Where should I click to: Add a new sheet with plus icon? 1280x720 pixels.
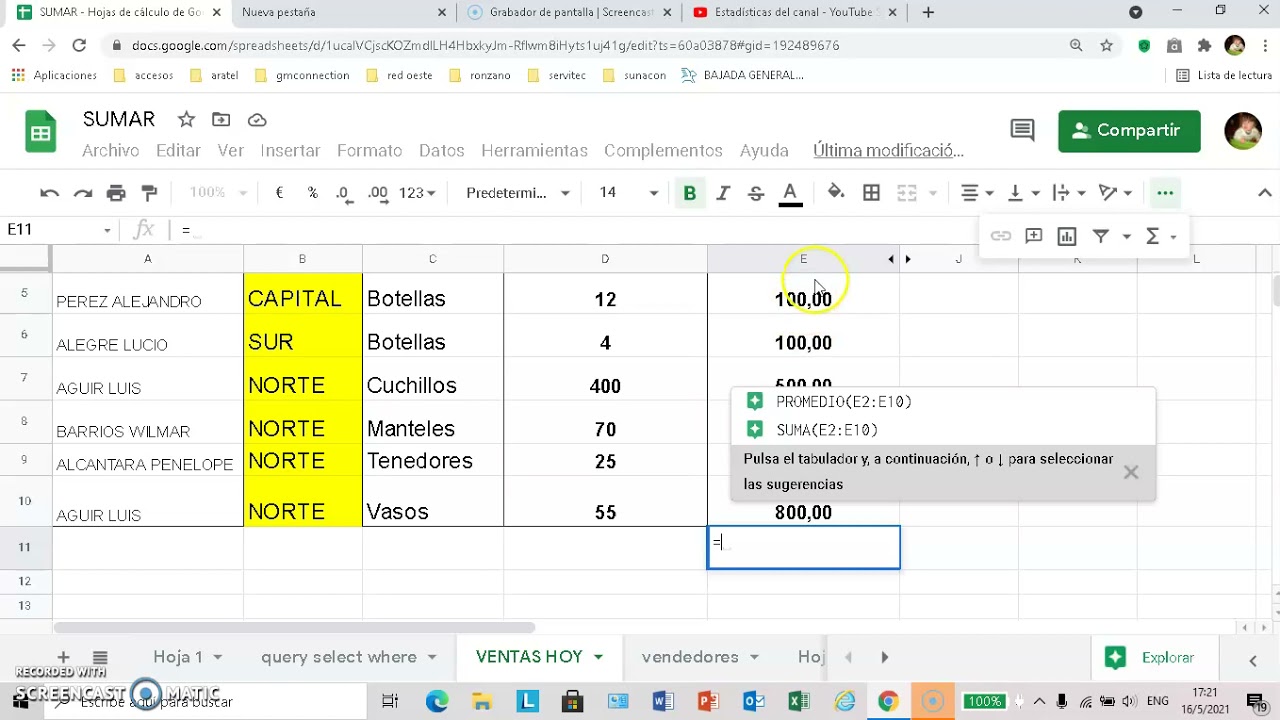pyautogui.click(x=63, y=657)
